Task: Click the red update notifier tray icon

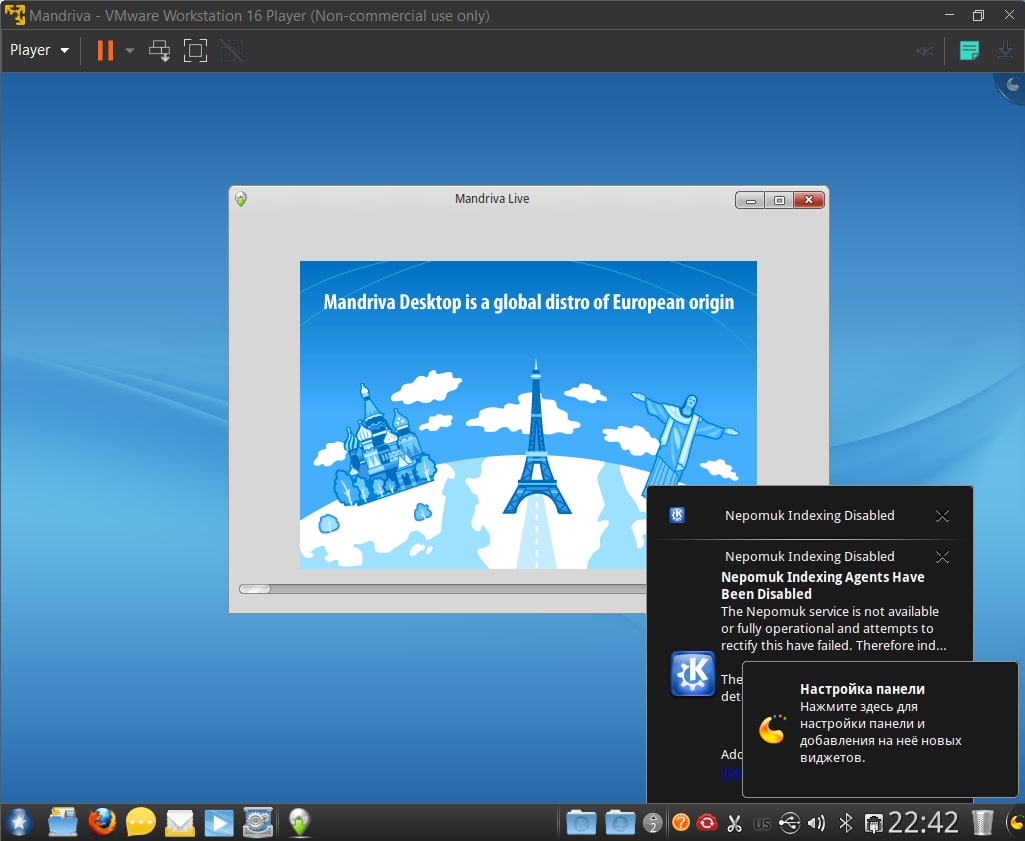Action: 707,822
